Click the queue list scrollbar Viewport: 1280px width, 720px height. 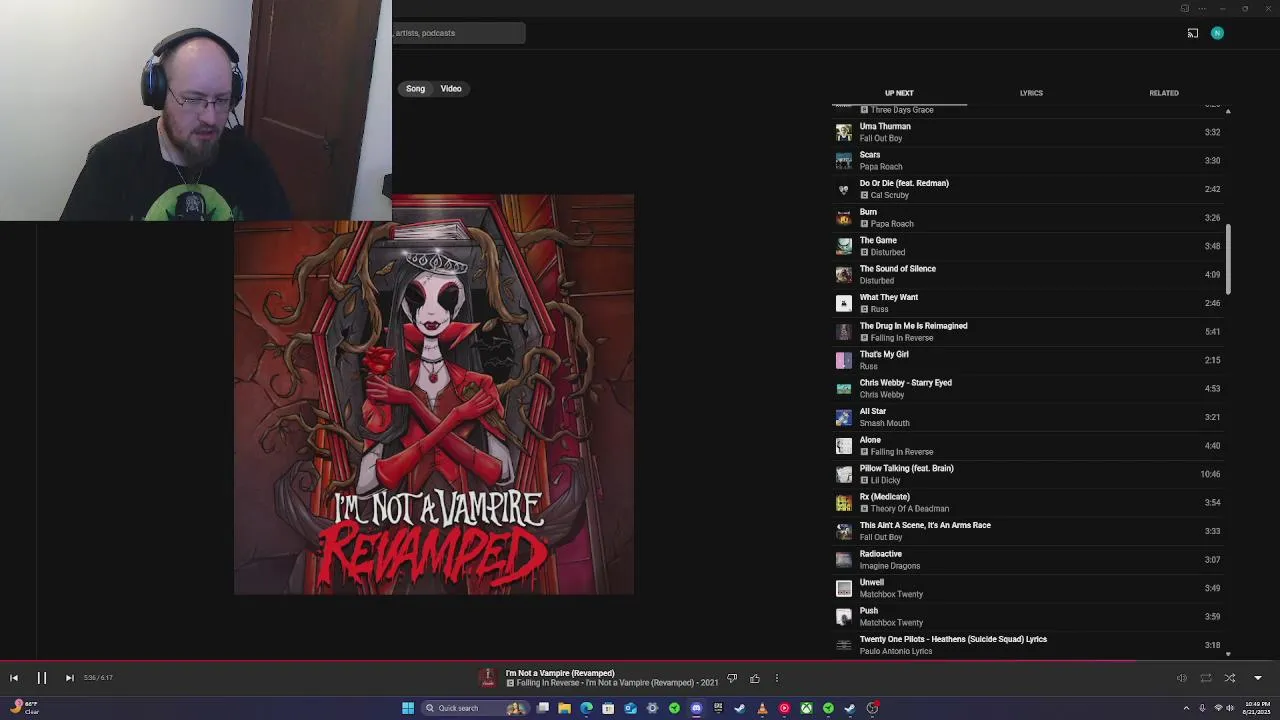(1228, 260)
